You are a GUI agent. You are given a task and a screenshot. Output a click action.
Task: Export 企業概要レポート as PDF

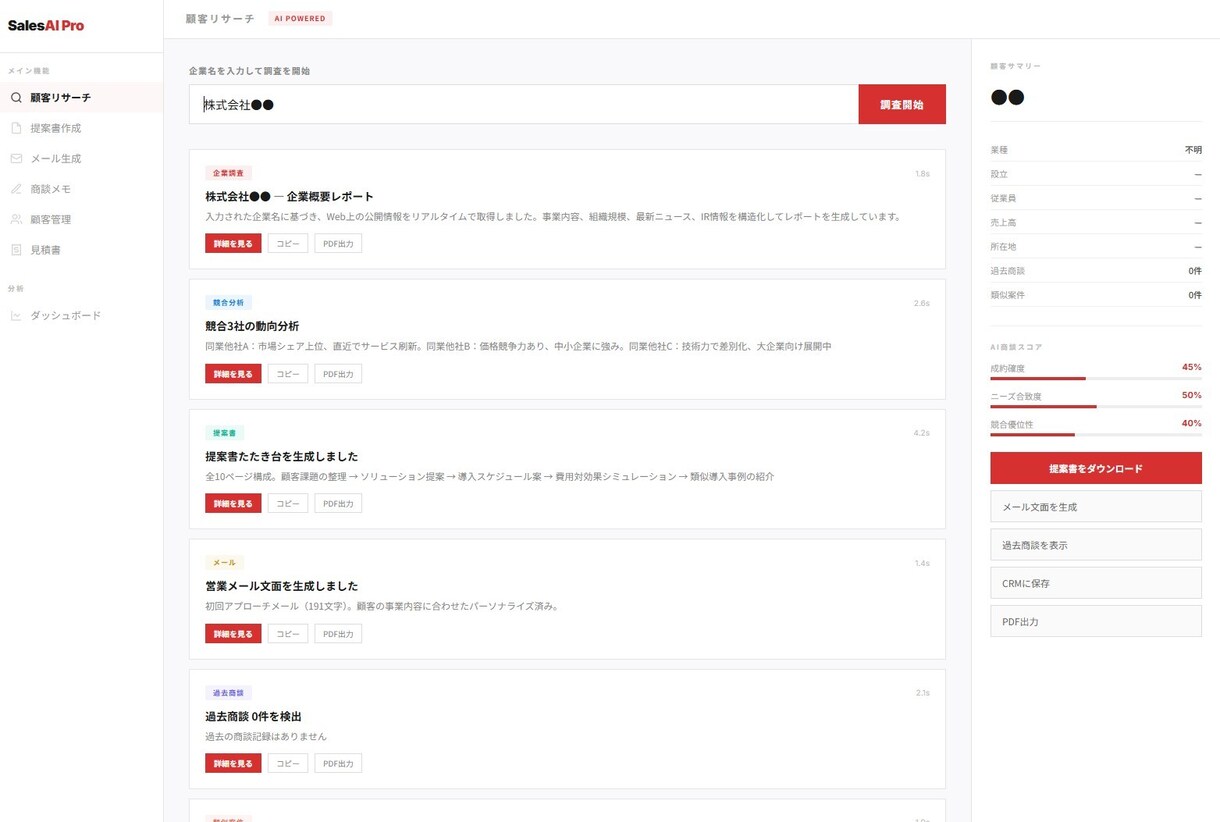pyautogui.click(x=338, y=243)
